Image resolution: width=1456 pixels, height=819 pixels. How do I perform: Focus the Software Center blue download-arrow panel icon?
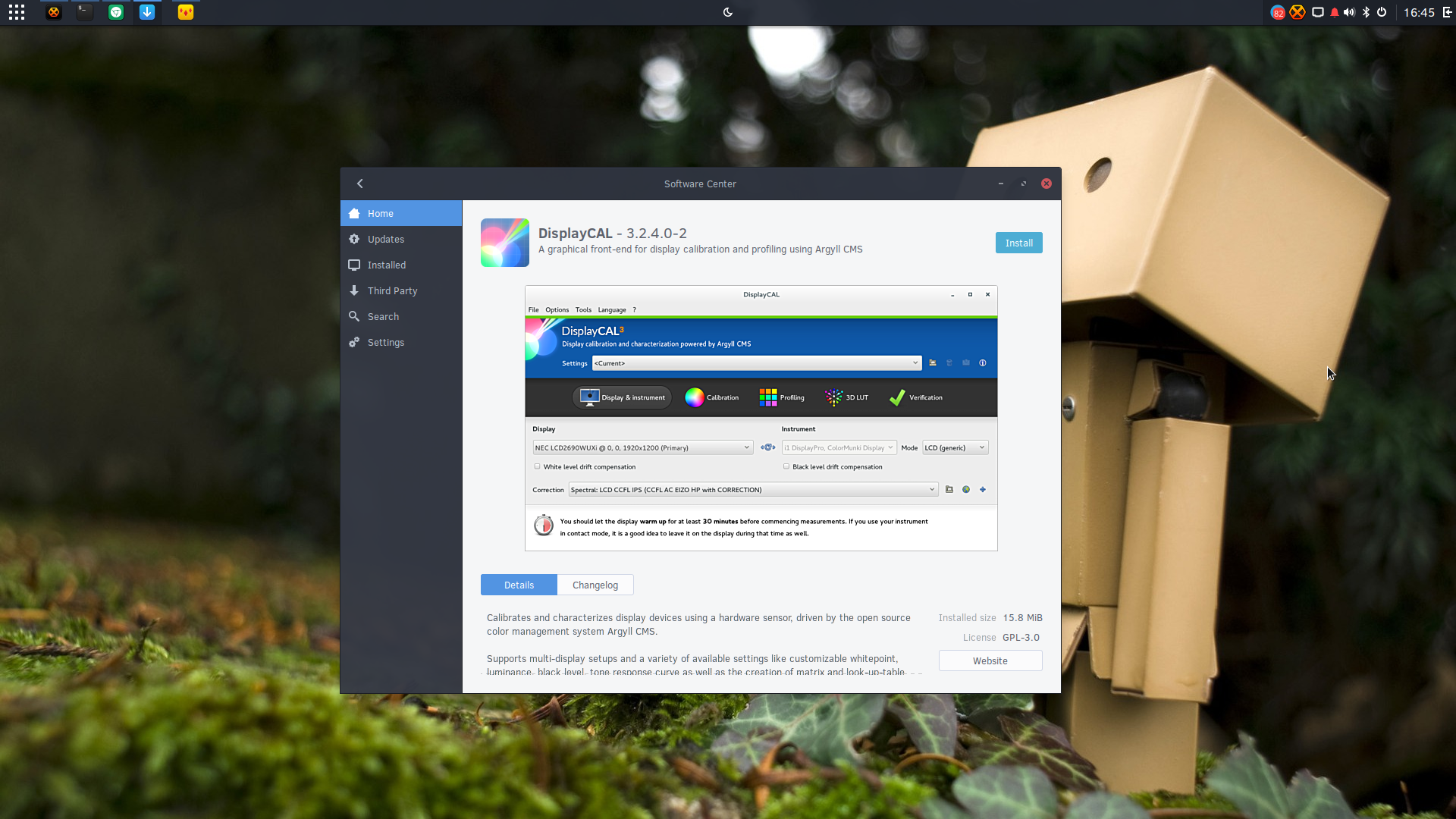coord(147,12)
